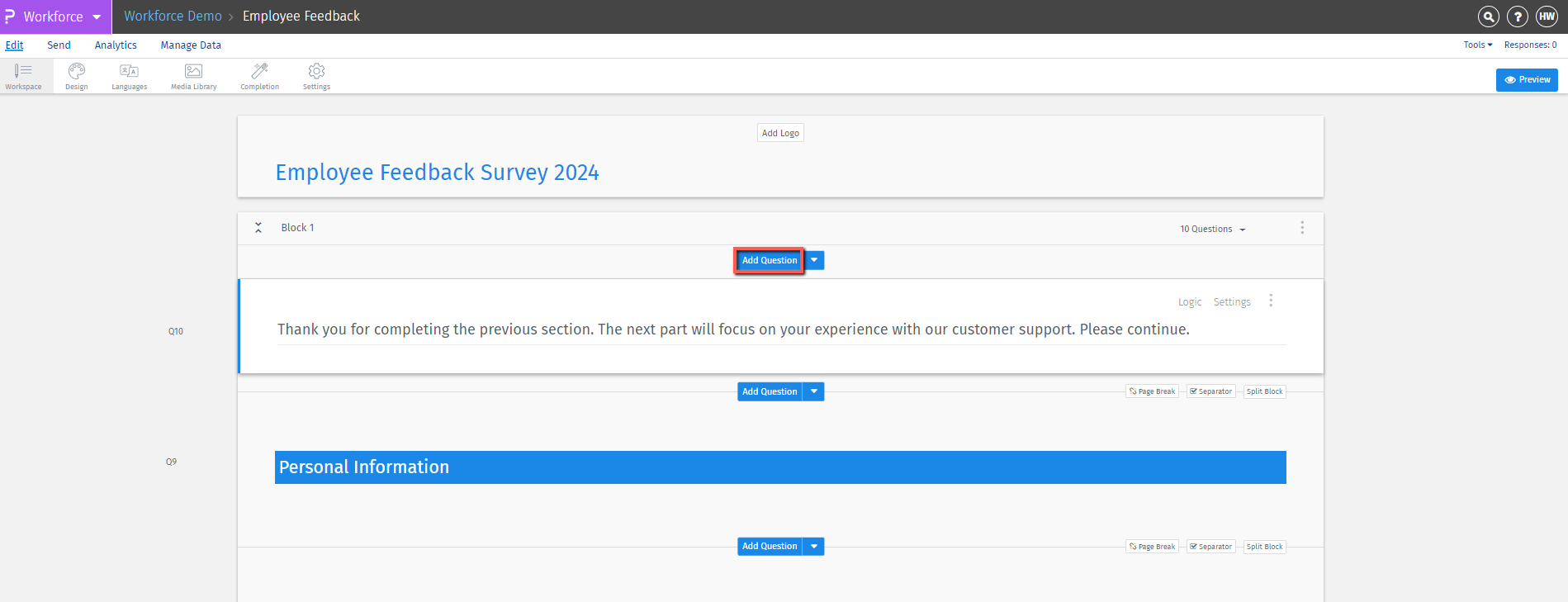1568x602 pixels.
Task: Insert Page Break below Q9
Action: pyautogui.click(x=1152, y=547)
